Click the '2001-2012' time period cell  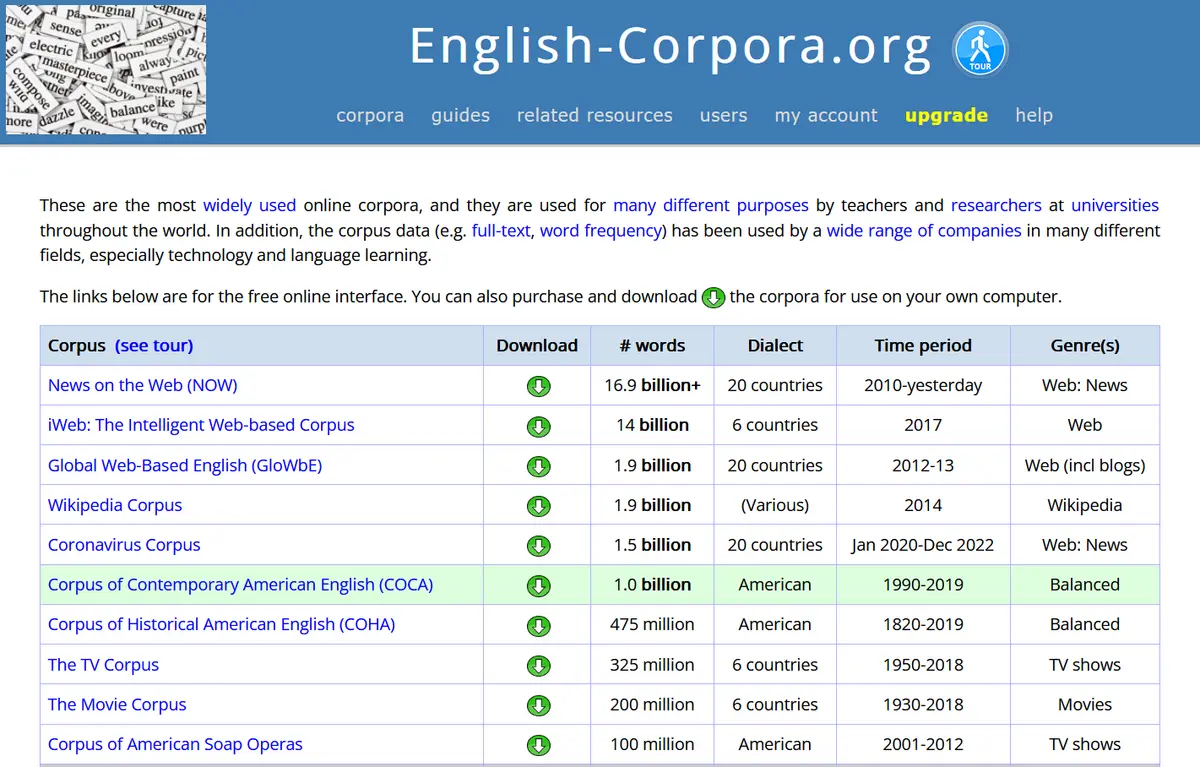pyautogui.click(x=923, y=745)
